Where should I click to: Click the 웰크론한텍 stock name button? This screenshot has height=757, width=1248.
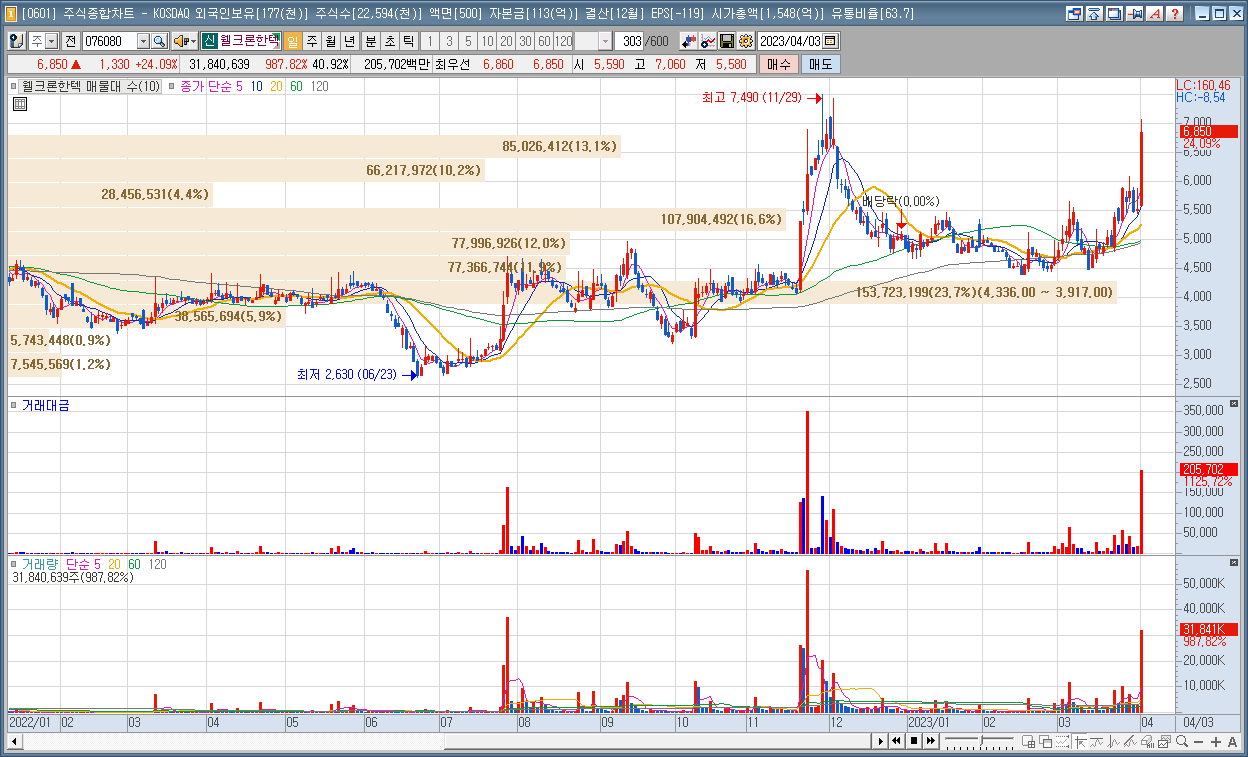point(250,41)
